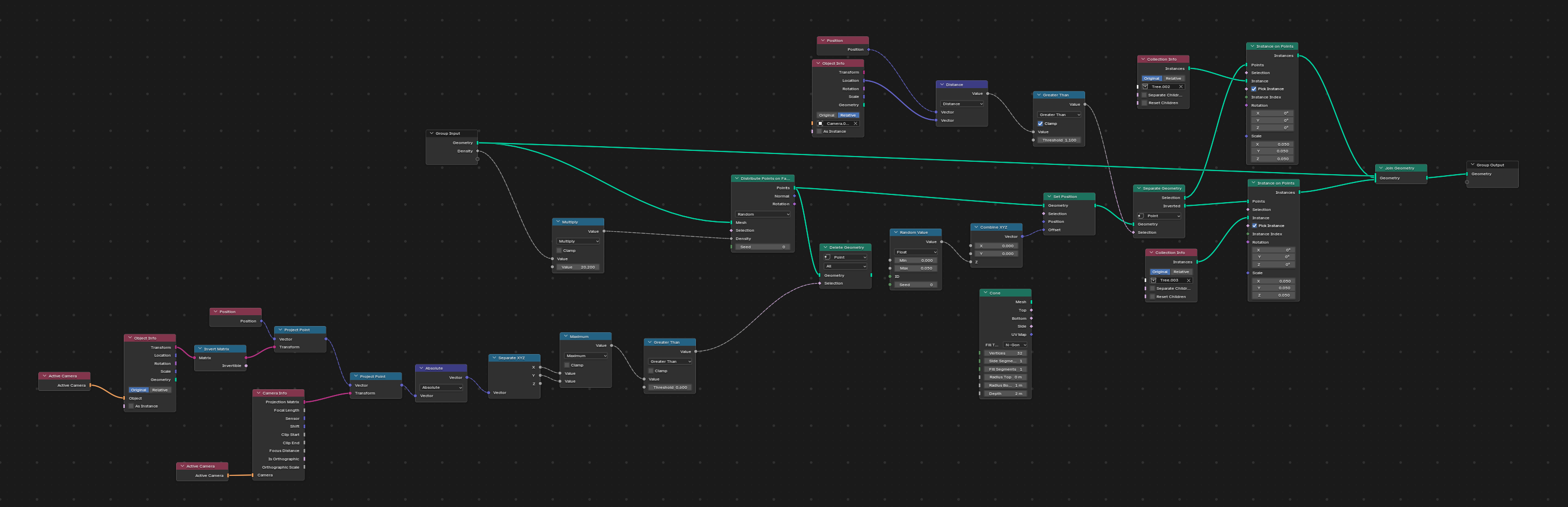Click Random Value ID input socket
Image resolution: width=1568 pixels, height=507 pixels.
[890, 277]
